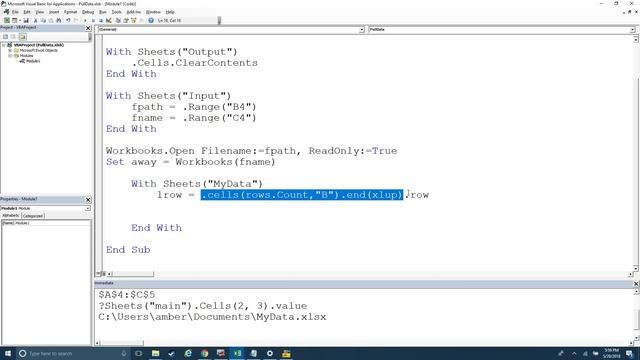Click the Insert UserForm toolbar icon
This screenshot has width=640, height=360.
(x=14, y=20)
